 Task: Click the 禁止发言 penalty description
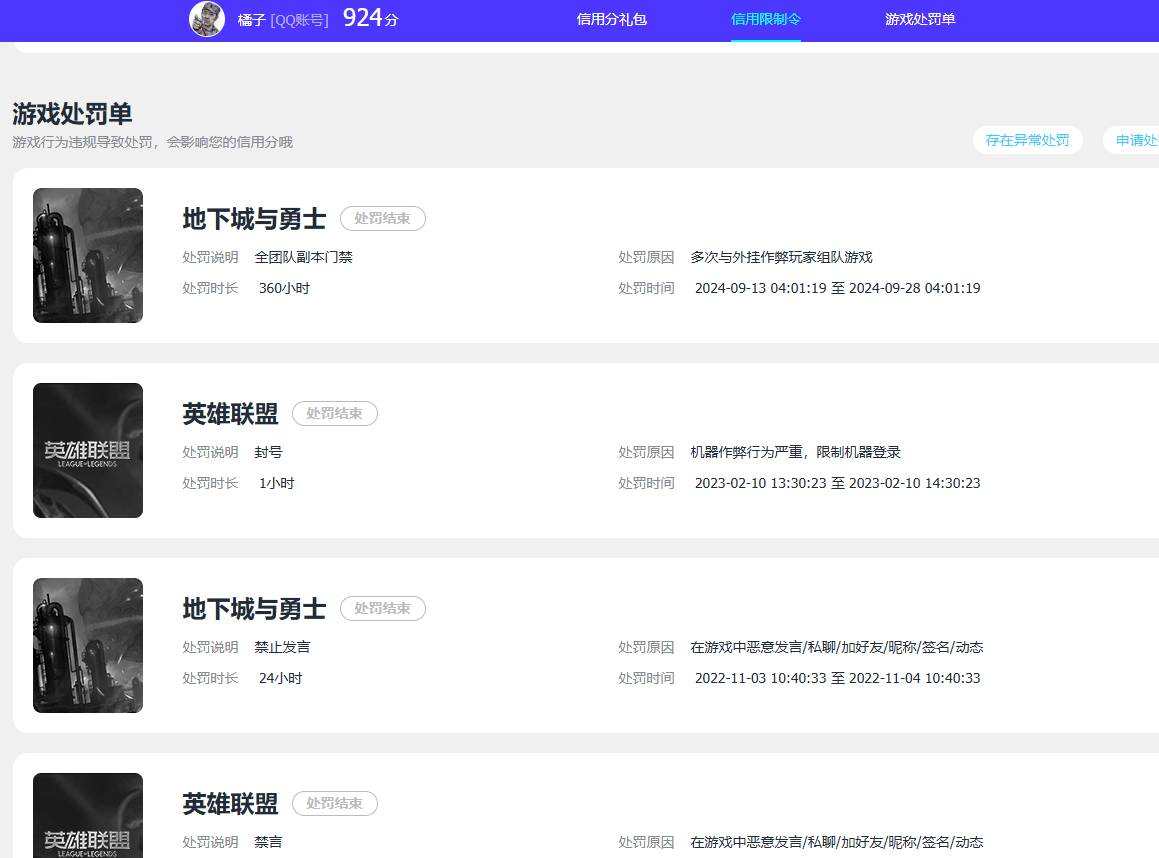282,647
